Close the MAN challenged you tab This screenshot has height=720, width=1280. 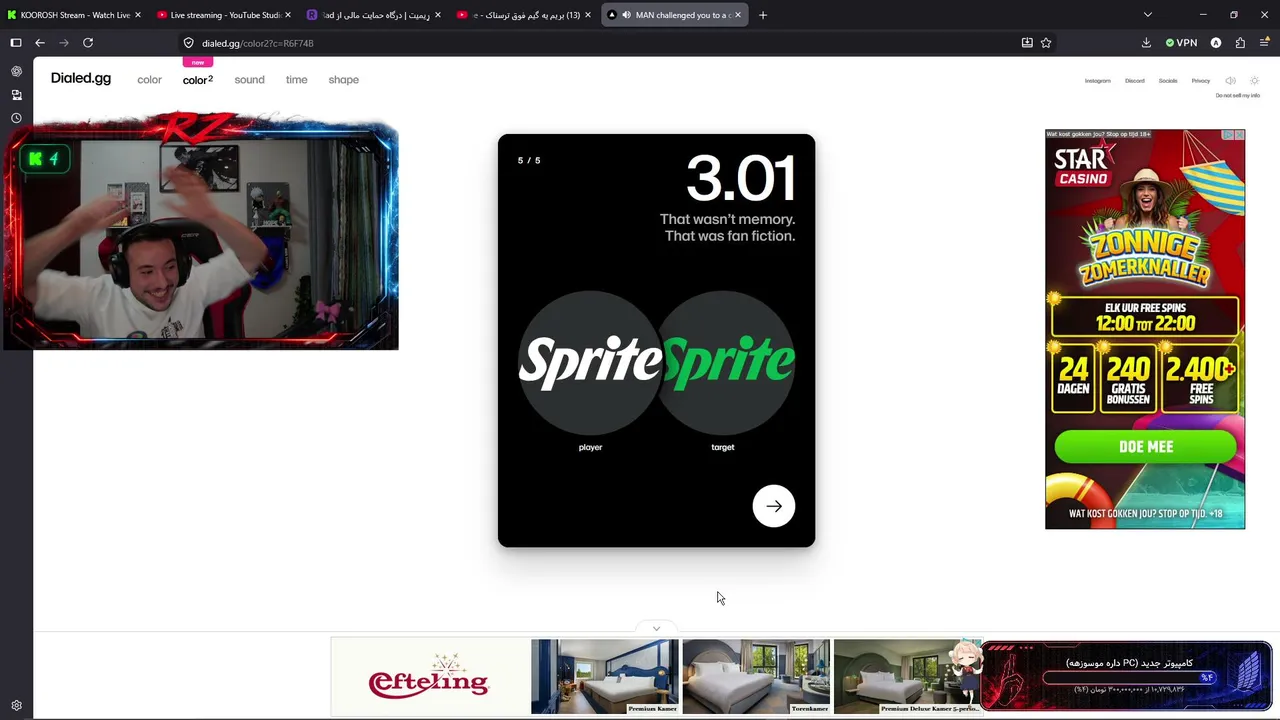[x=739, y=15]
